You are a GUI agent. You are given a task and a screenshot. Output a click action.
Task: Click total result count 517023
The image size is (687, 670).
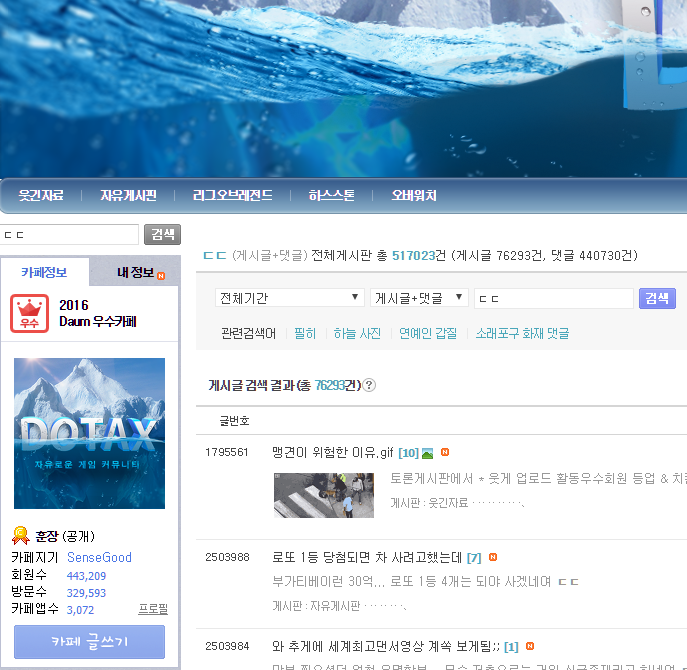coord(413,255)
